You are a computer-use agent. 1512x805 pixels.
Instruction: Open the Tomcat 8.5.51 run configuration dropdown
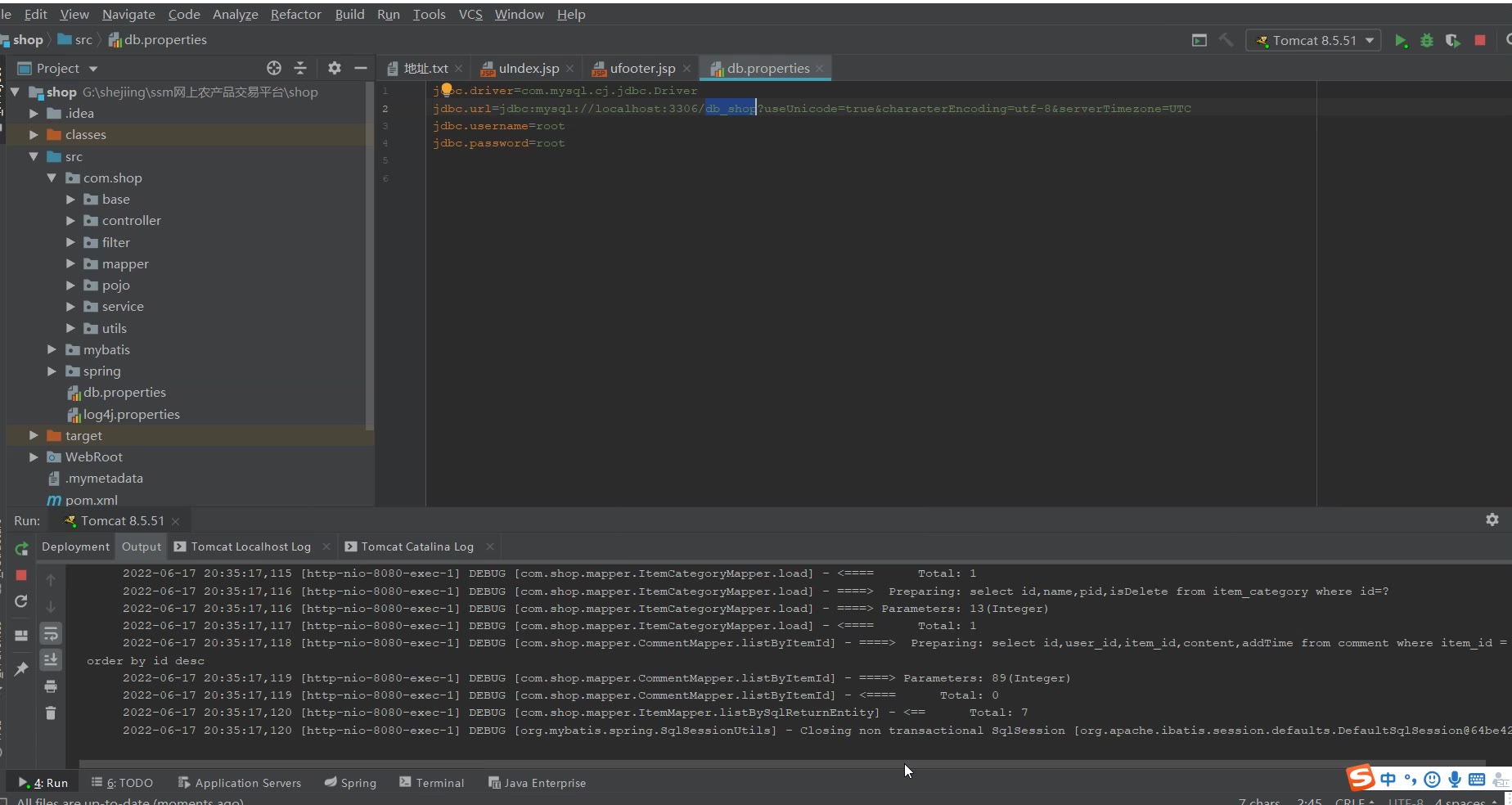coord(1314,41)
